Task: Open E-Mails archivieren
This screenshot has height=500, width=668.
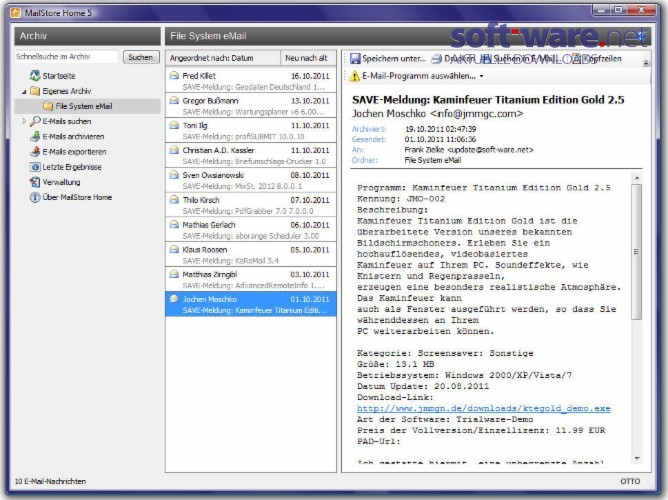Action: click(73, 137)
